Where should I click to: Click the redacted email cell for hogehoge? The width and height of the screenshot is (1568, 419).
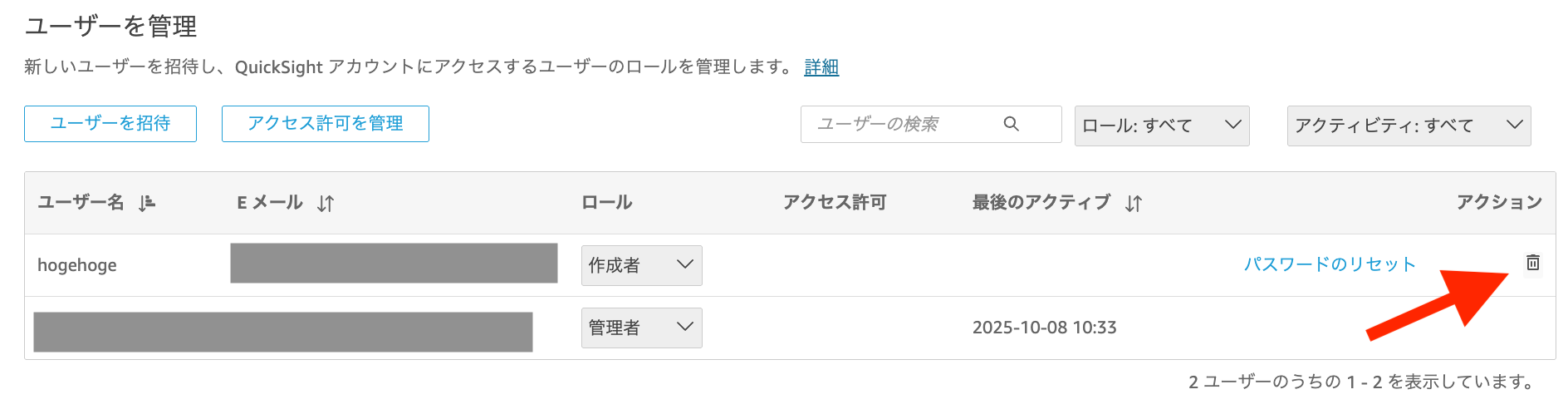pyautogui.click(x=394, y=264)
